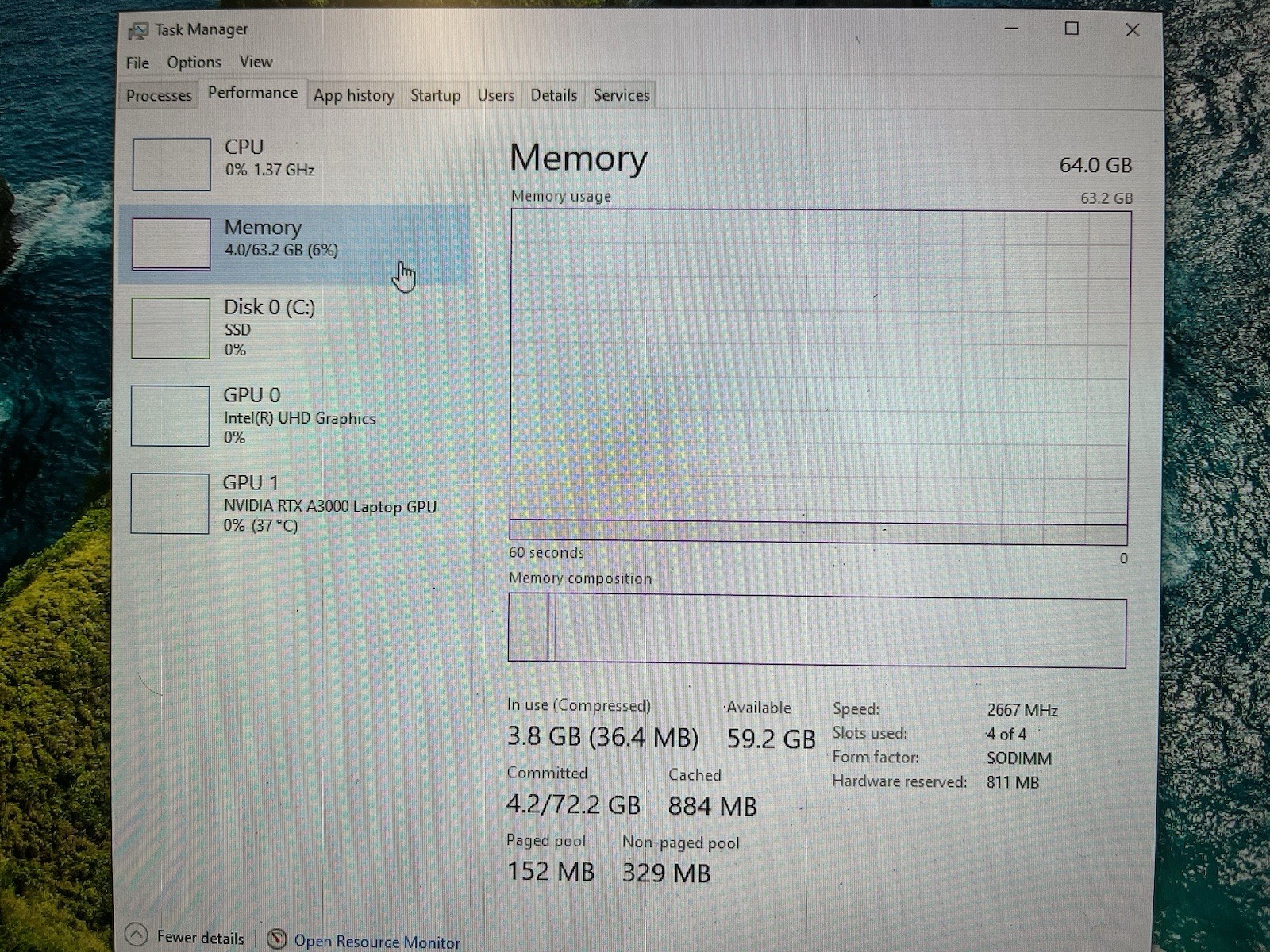Screen dimensions: 1270x952
Task: Click the Fewer details arrow icon
Action: pos(137,935)
